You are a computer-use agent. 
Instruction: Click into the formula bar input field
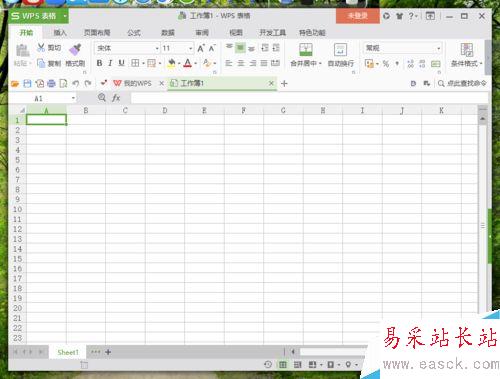(309, 98)
